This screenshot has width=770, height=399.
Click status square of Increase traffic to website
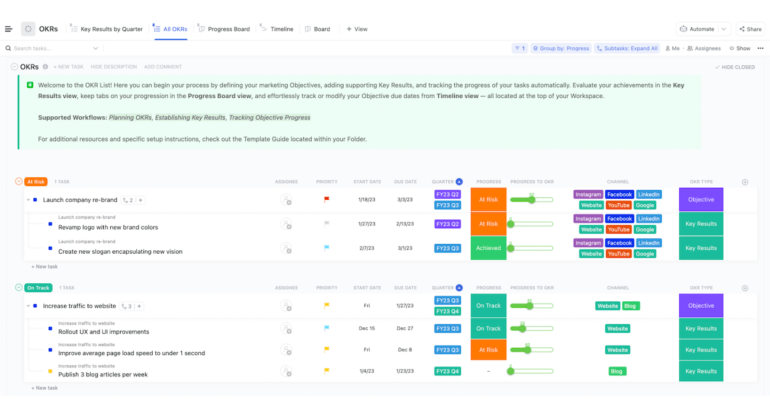click(x=35, y=306)
